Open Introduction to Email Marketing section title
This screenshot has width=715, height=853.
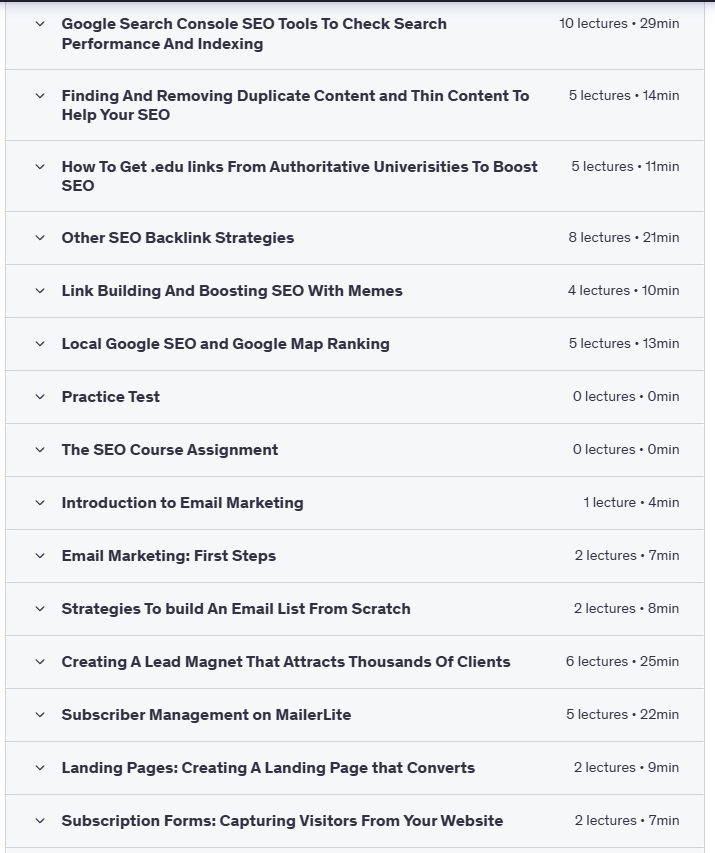click(x=182, y=503)
